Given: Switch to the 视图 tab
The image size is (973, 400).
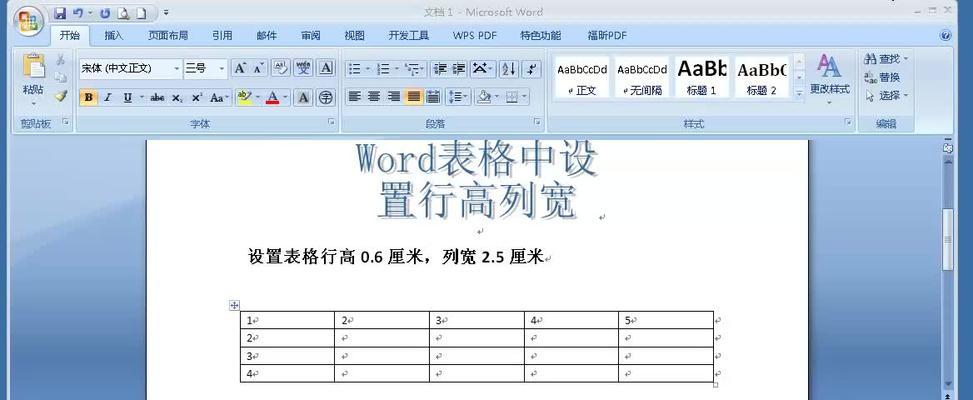Looking at the screenshot, I should (354, 35).
